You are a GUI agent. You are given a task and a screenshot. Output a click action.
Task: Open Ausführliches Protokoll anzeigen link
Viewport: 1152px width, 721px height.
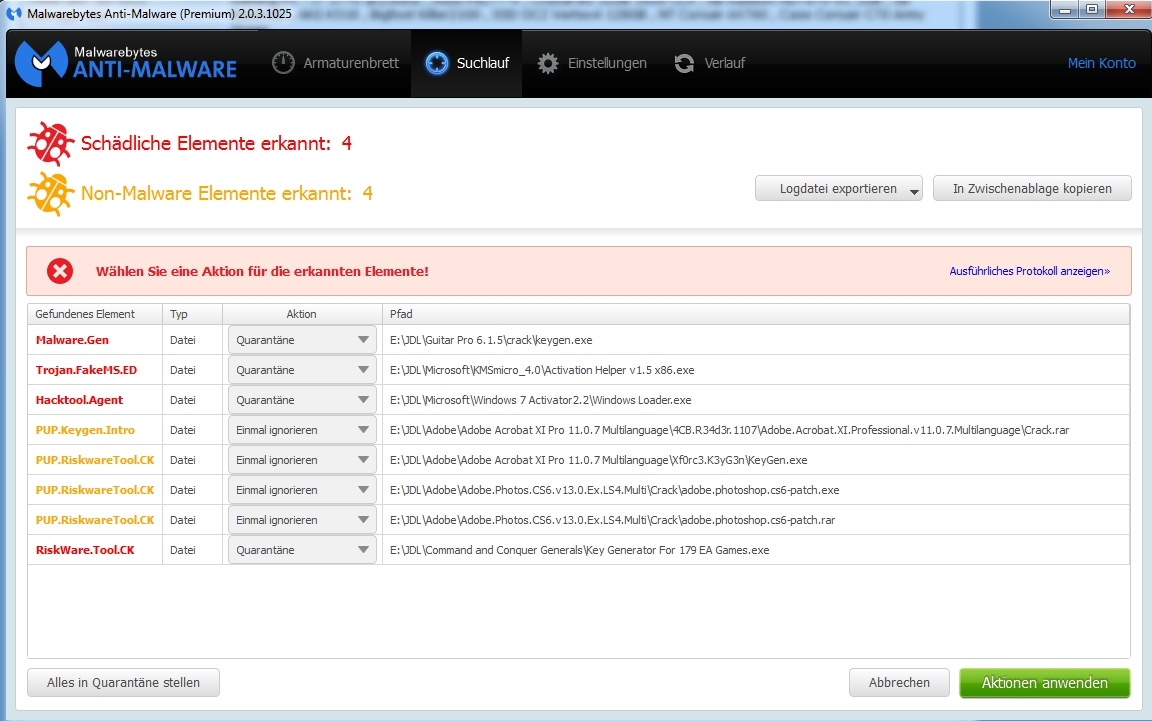[1029, 271]
